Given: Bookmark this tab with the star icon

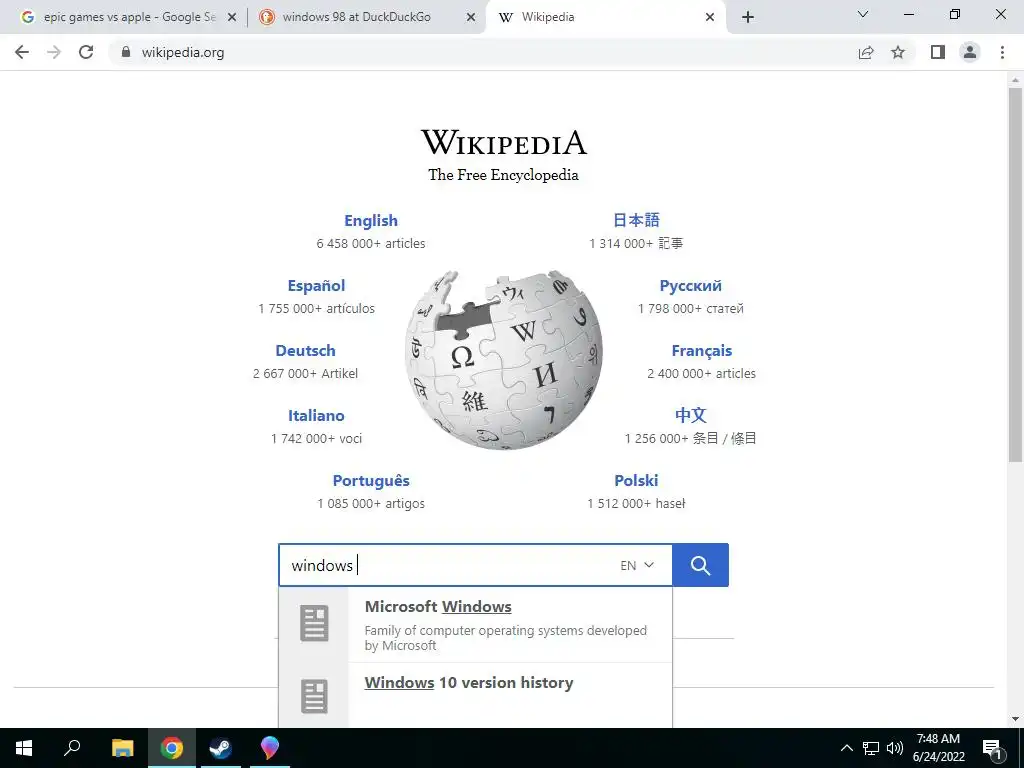Looking at the screenshot, I should (899, 52).
